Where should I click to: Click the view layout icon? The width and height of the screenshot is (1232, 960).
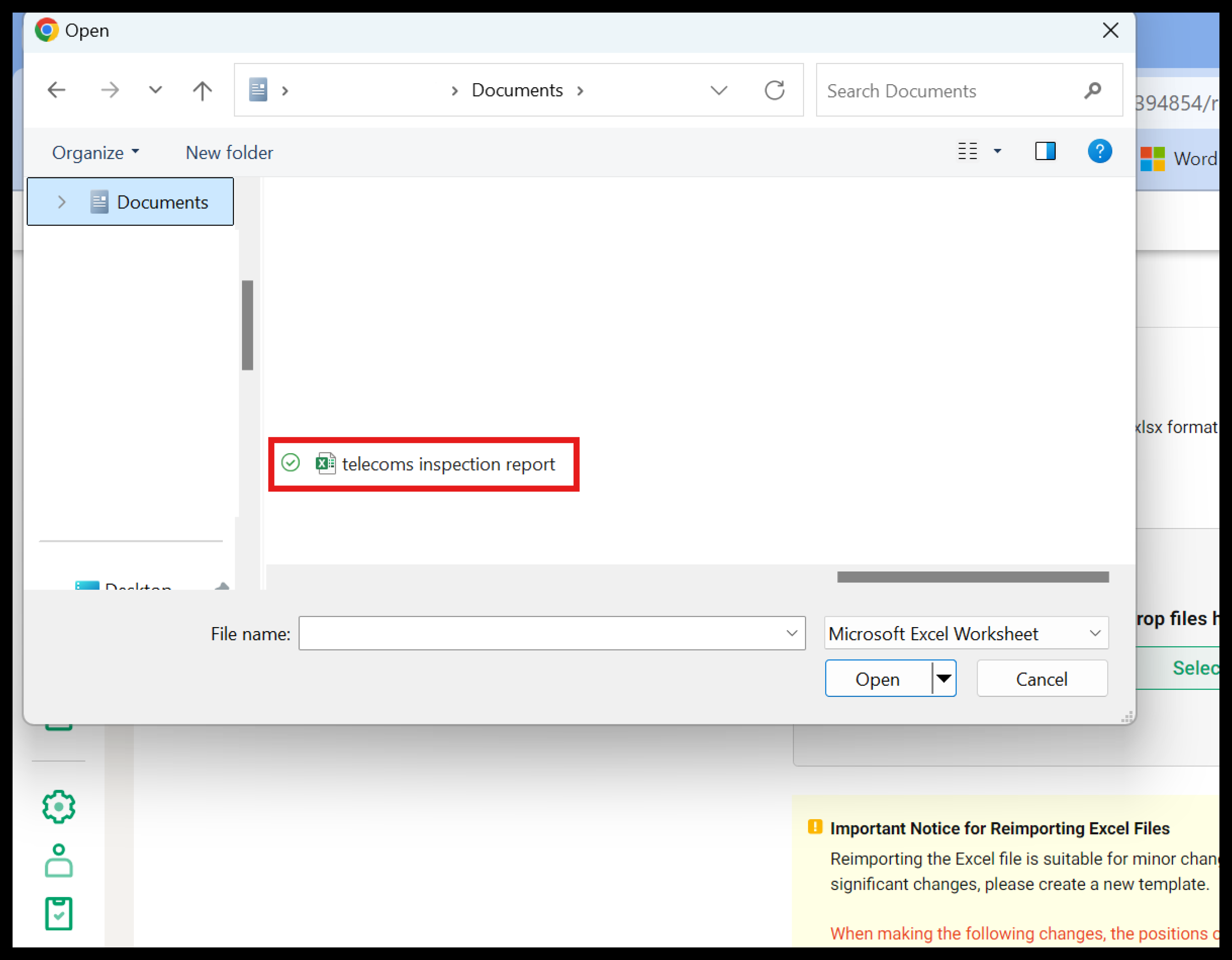(967, 151)
